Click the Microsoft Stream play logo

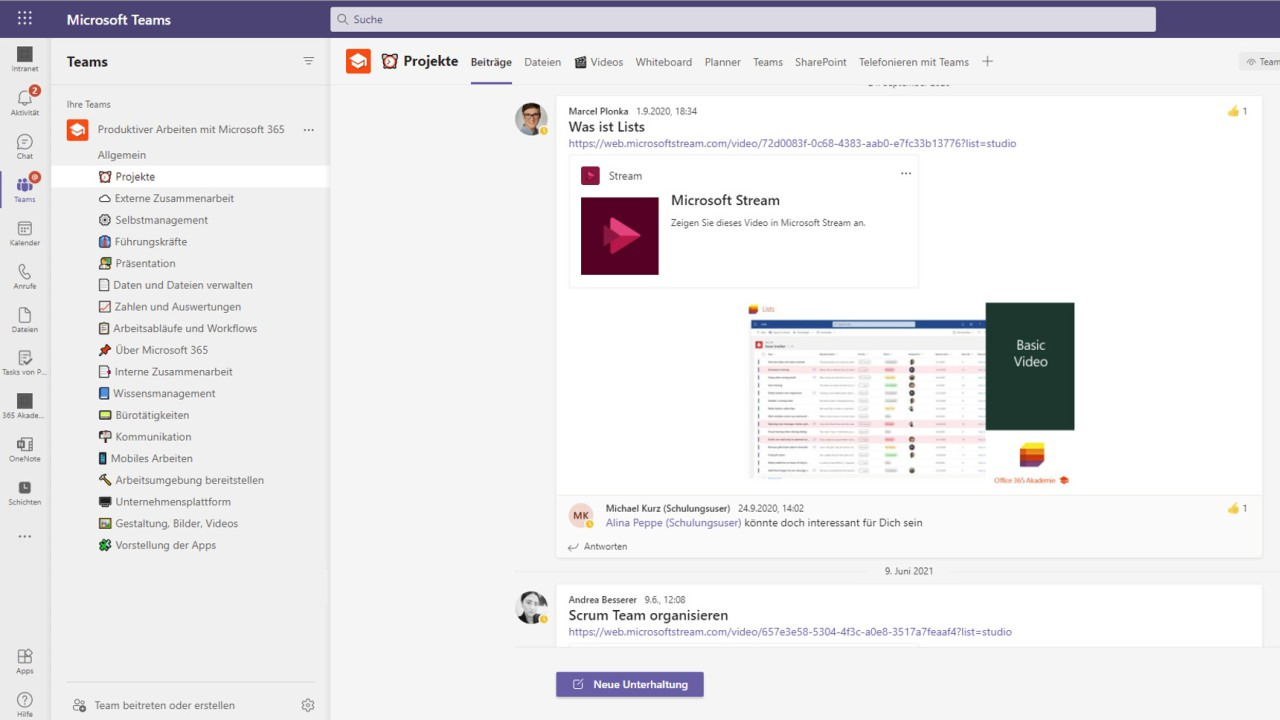coord(620,236)
